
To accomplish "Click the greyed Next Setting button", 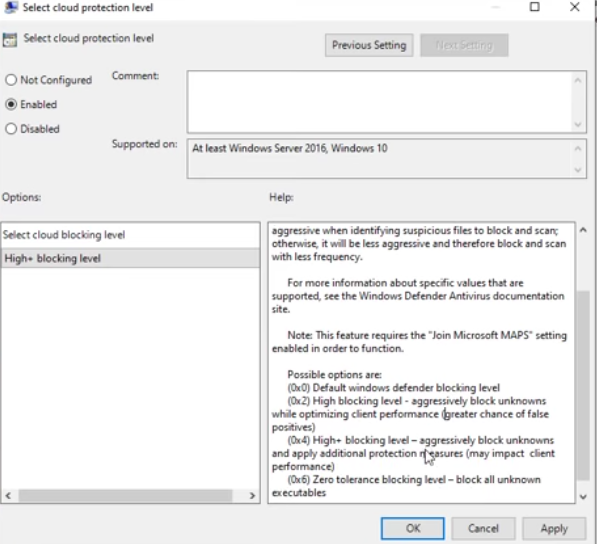I will [464, 45].
